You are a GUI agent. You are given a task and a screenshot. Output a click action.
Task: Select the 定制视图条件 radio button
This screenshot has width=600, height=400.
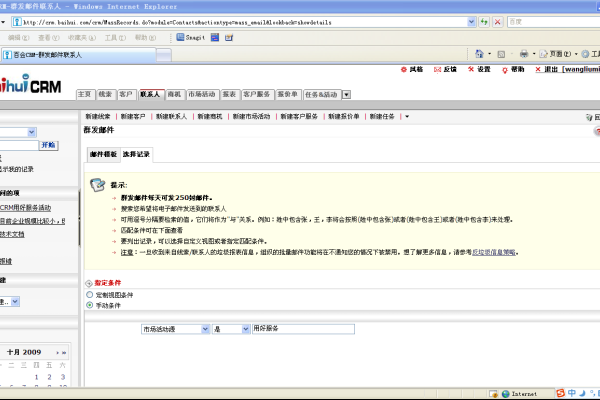click(x=89, y=295)
